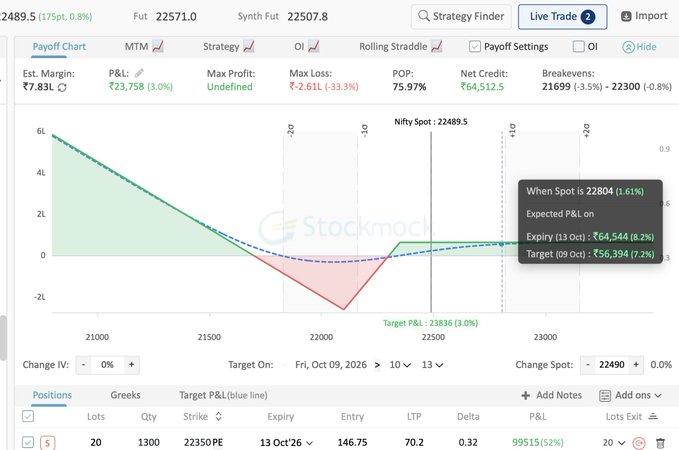Click the Max Loss value ₹-2.61L

(306, 87)
